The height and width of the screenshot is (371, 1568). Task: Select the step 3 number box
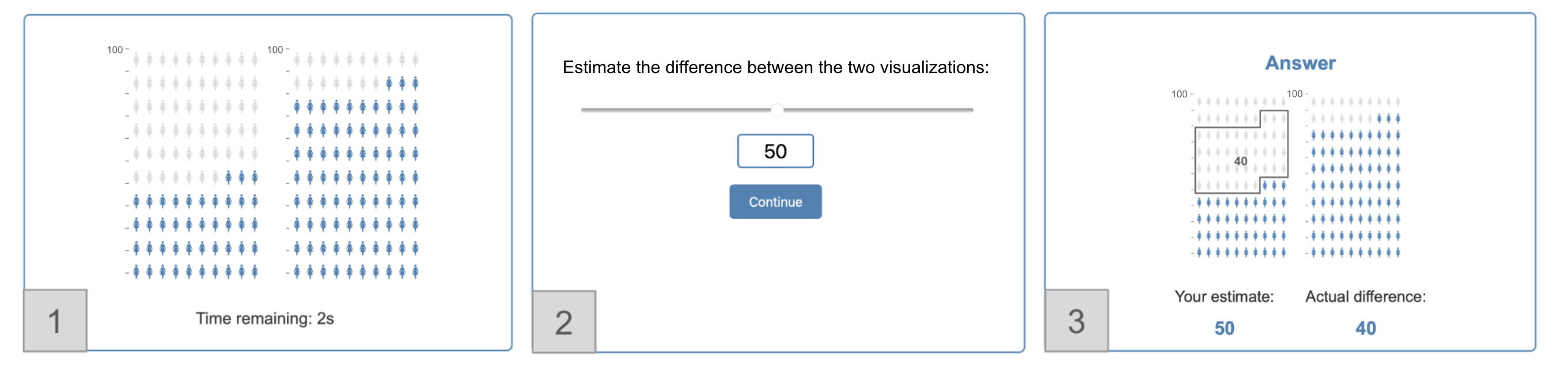1076,320
